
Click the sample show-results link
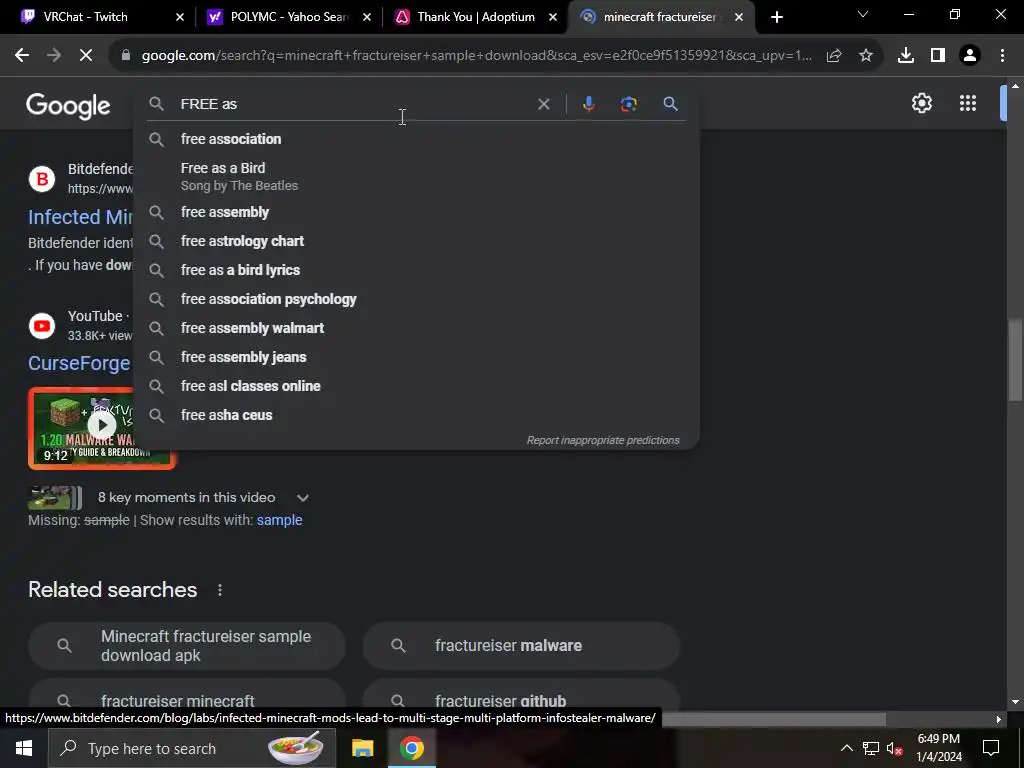coord(280,520)
